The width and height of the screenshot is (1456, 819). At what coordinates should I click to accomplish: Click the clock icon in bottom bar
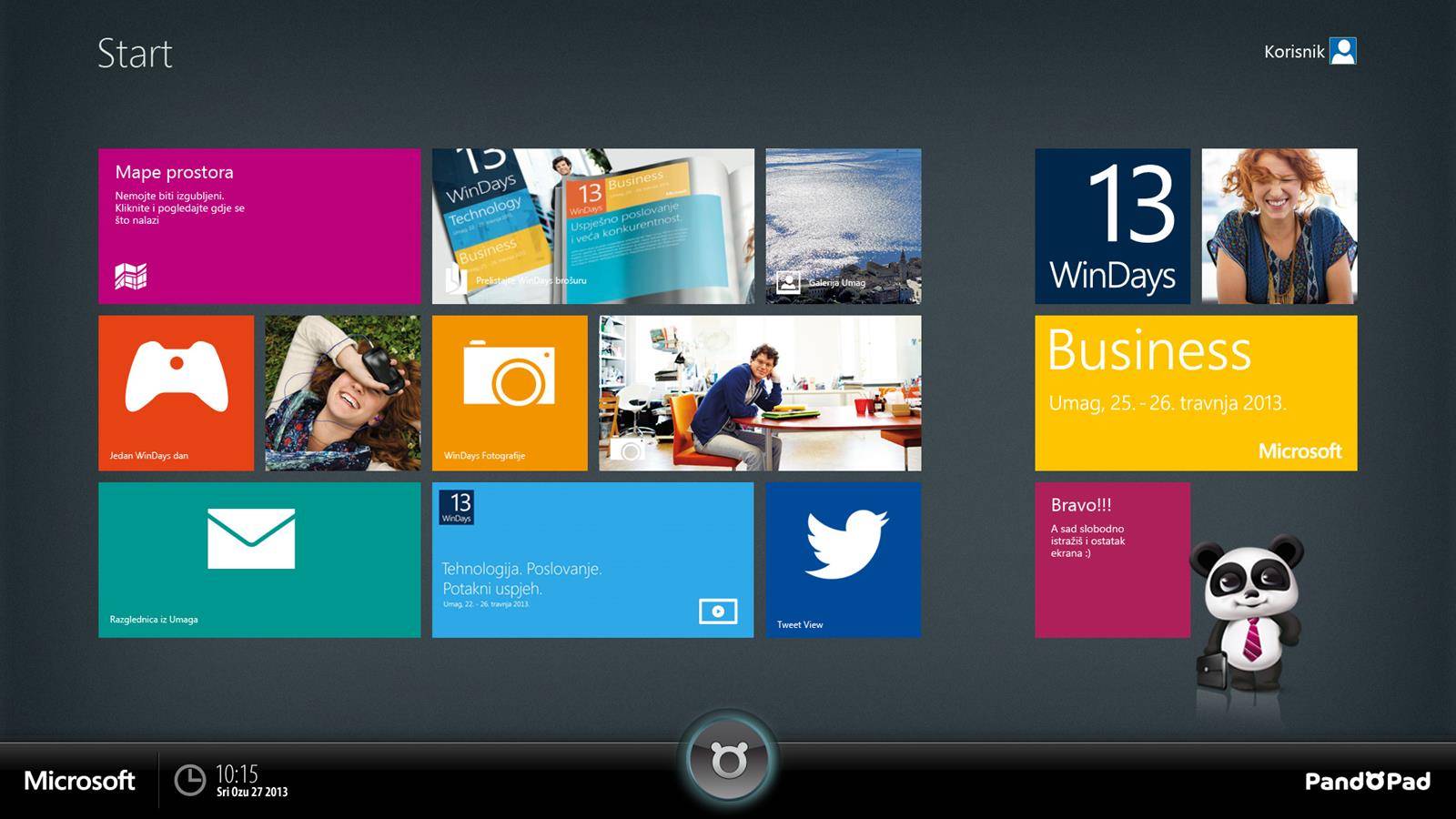pos(190,781)
